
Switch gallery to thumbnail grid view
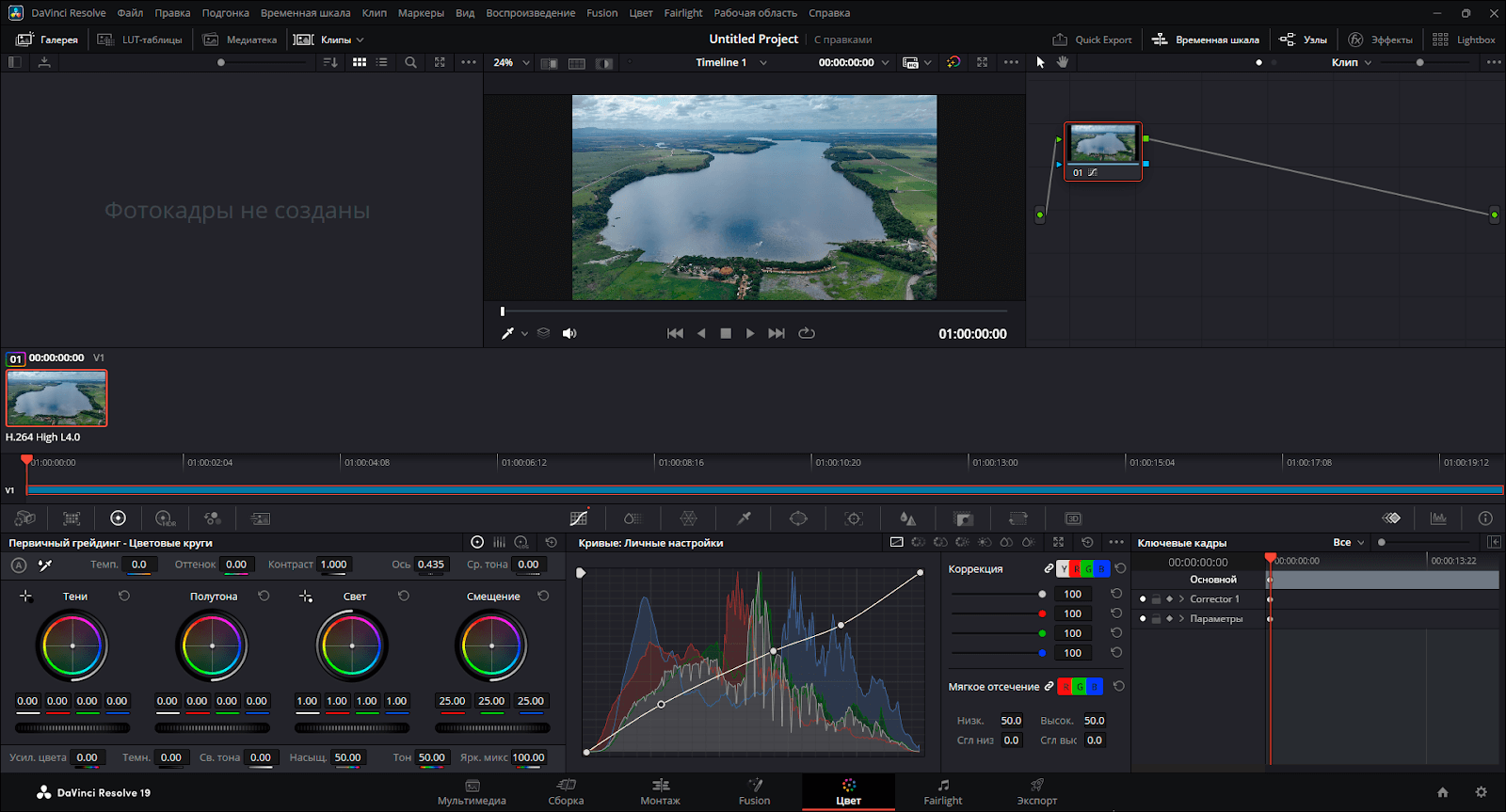(360, 62)
